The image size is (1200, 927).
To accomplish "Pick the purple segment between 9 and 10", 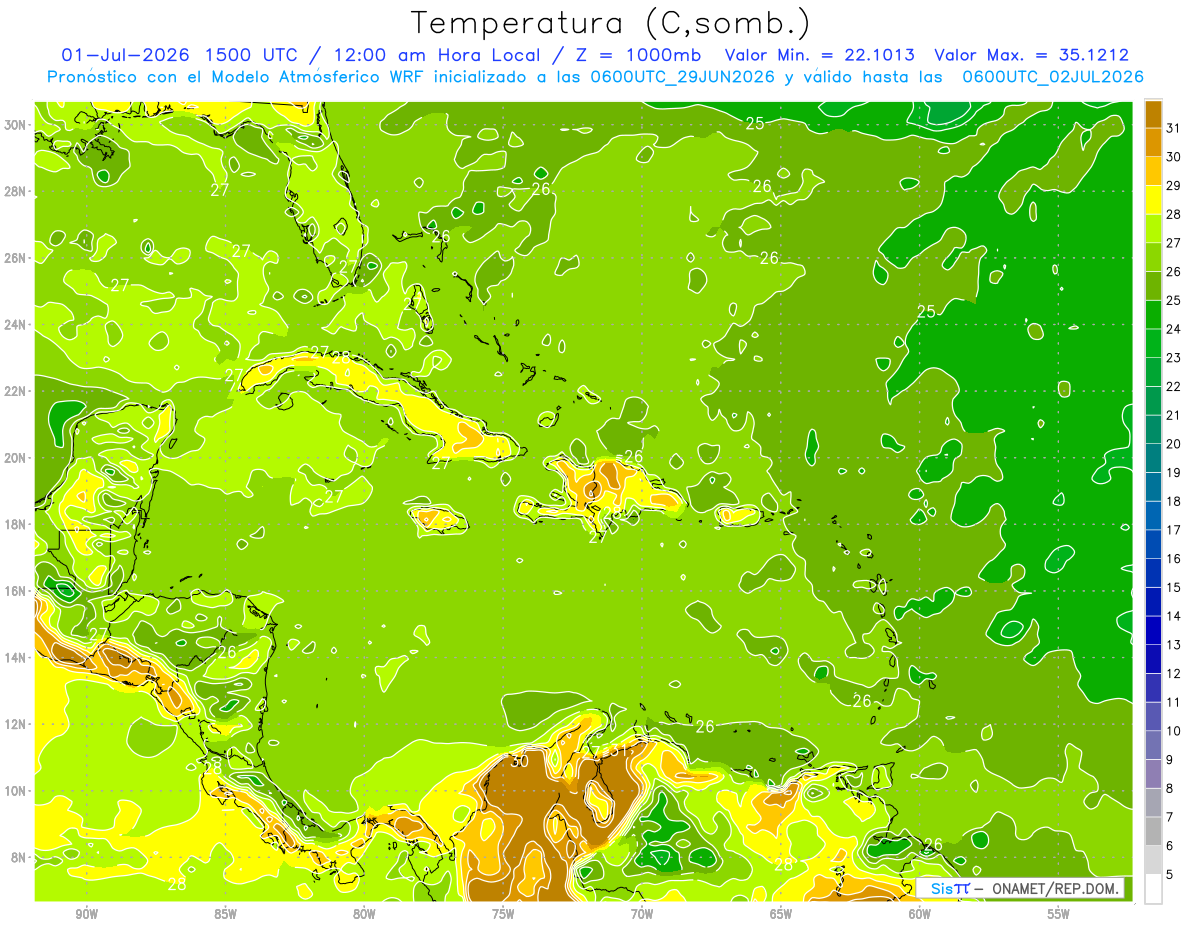I will [1153, 745].
